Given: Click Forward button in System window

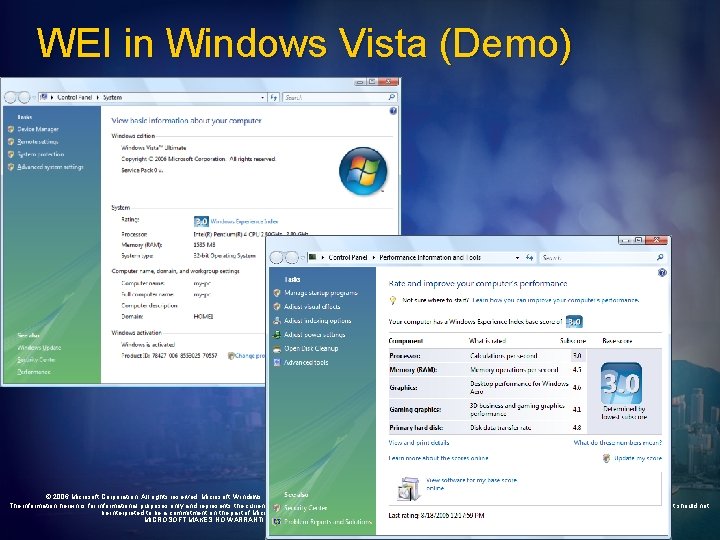Looking at the screenshot, I should coord(24,97).
